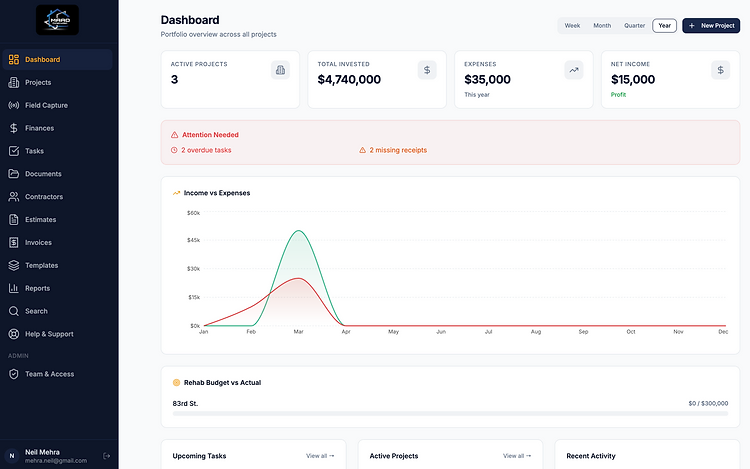Screen dimensions: 750x469
Task: Click the Team & Access shield icon
Action: pos(13,374)
